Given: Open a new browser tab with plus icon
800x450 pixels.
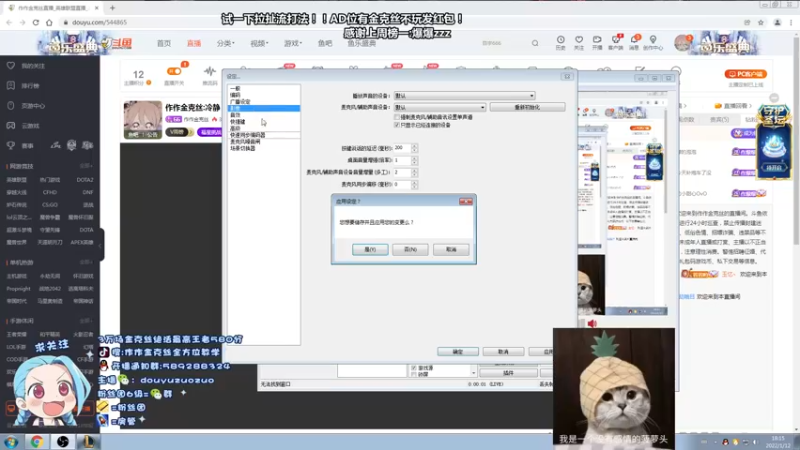Looking at the screenshot, I should pyautogui.click(x=112, y=8).
